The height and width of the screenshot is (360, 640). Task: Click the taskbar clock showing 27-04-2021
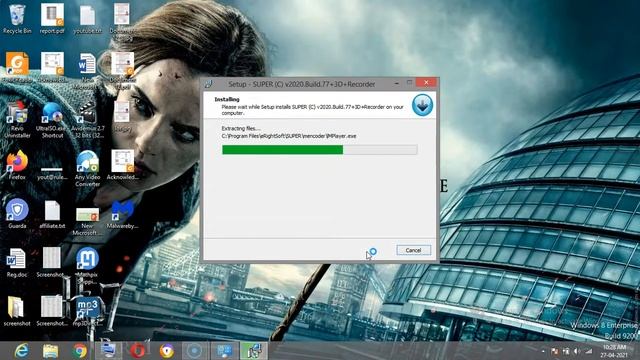coord(614,351)
